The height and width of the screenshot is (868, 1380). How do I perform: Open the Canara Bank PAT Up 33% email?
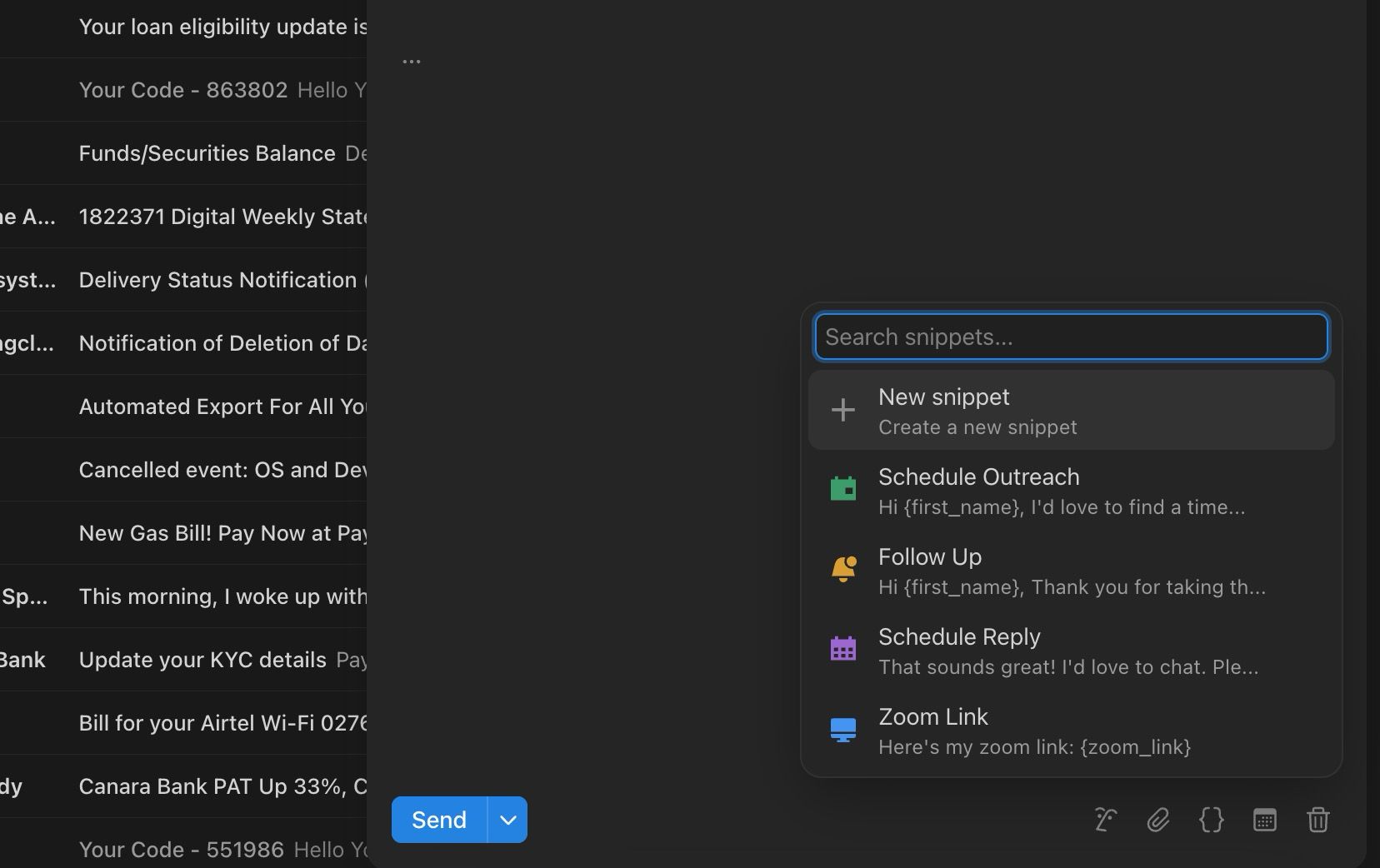click(183, 786)
